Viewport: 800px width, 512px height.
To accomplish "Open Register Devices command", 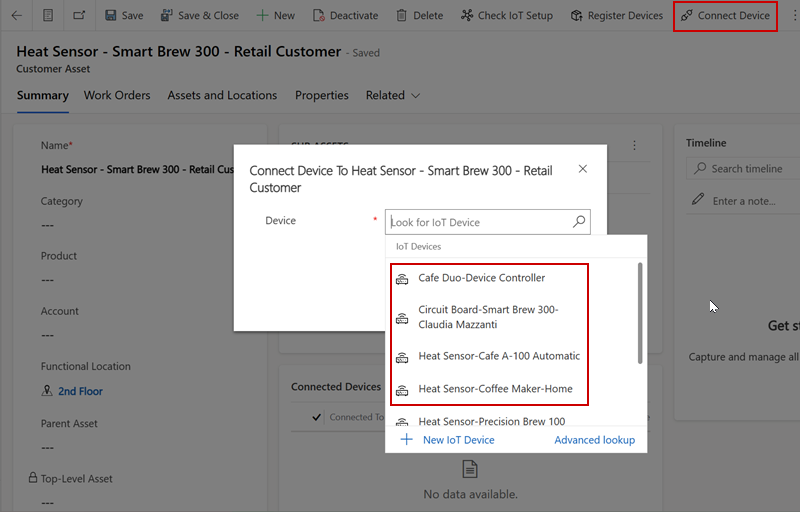I will point(617,15).
